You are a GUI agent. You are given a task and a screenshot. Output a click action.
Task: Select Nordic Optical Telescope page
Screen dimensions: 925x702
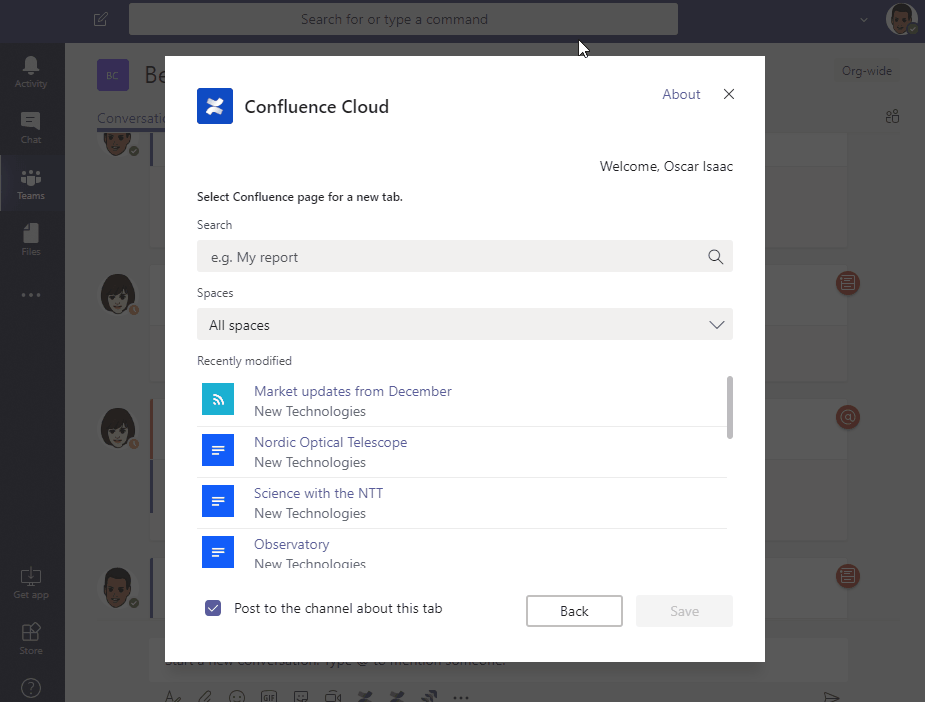(330, 442)
